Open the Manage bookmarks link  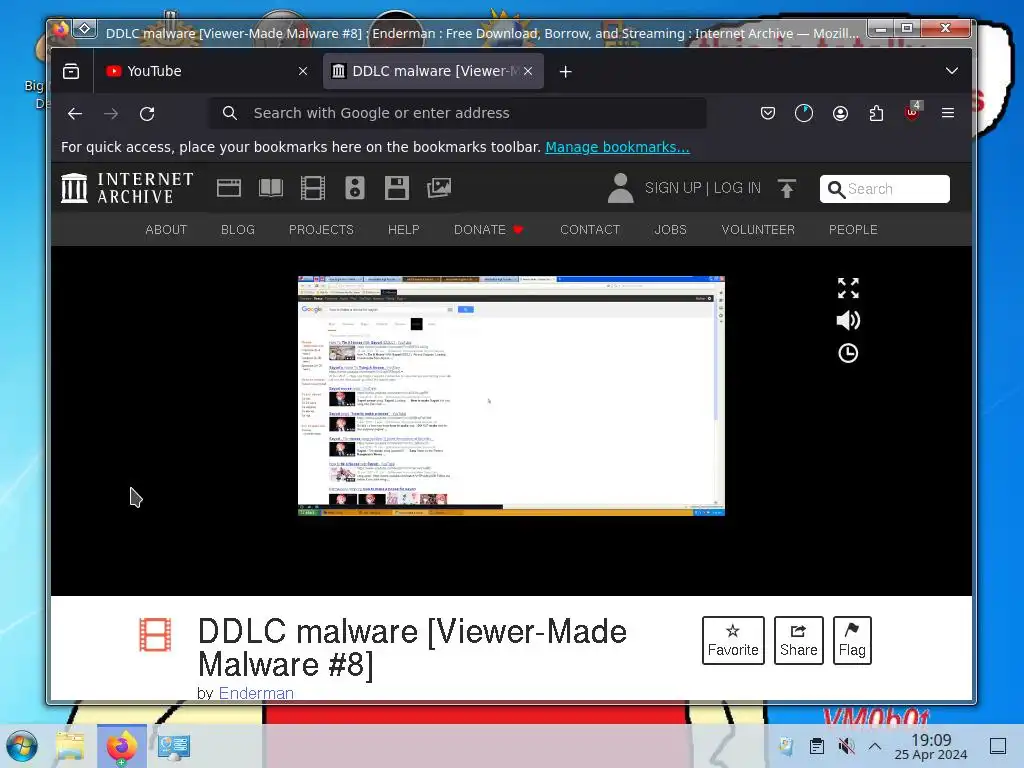click(x=617, y=147)
